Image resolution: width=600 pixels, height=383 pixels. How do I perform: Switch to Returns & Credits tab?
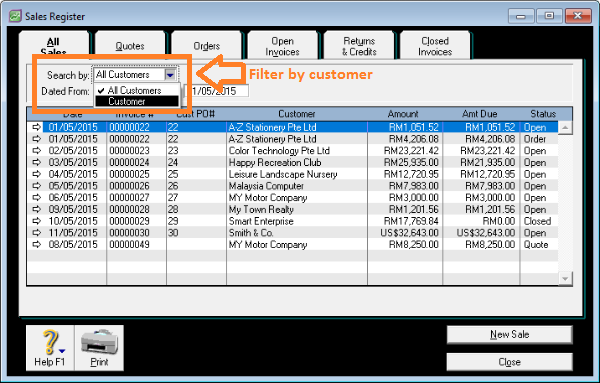pyautogui.click(x=359, y=46)
